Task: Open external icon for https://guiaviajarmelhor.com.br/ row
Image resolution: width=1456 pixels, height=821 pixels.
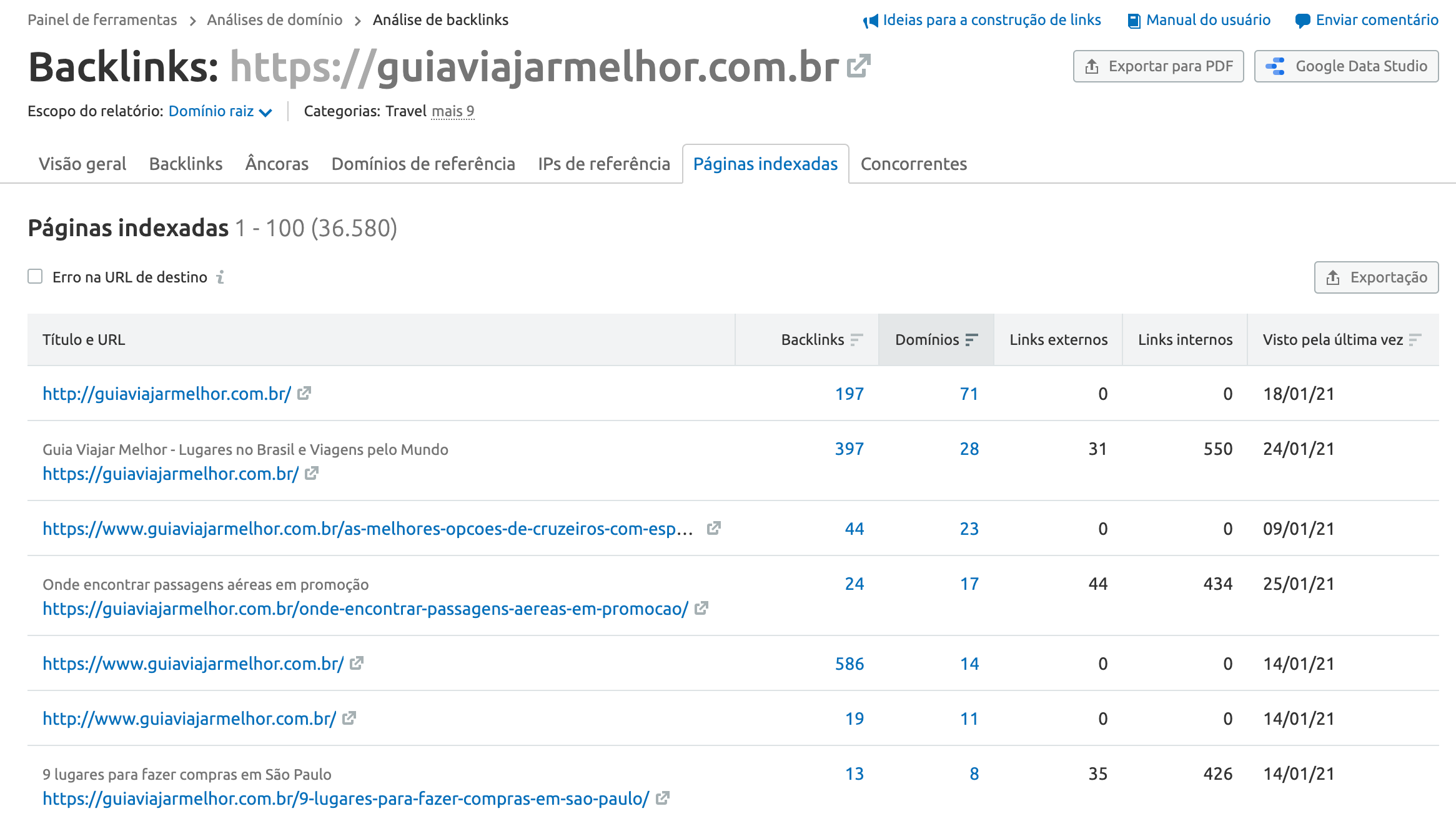Action: pyautogui.click(x=312, y=473)
